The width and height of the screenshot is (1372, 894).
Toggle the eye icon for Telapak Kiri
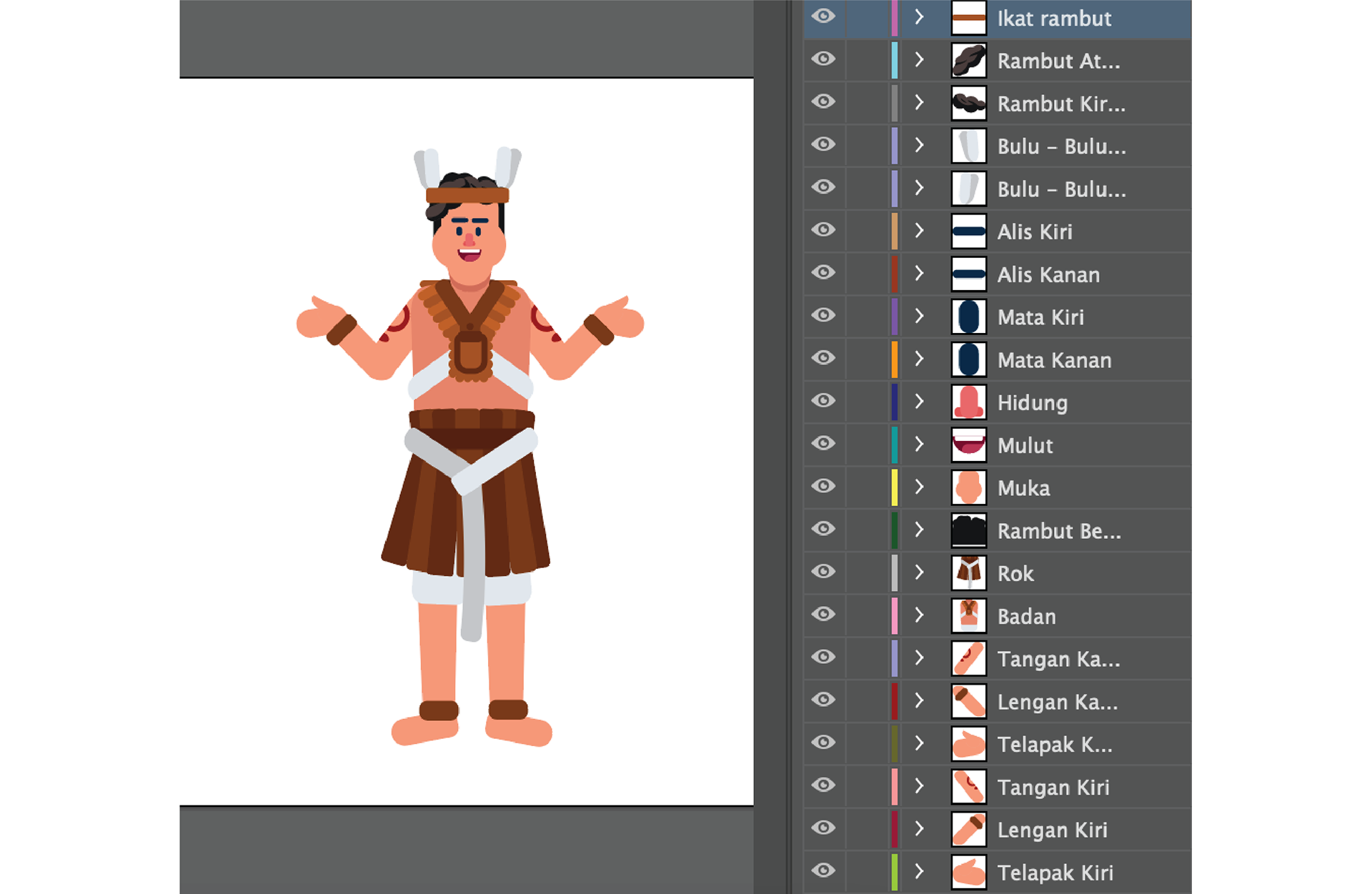coord(823,870)
